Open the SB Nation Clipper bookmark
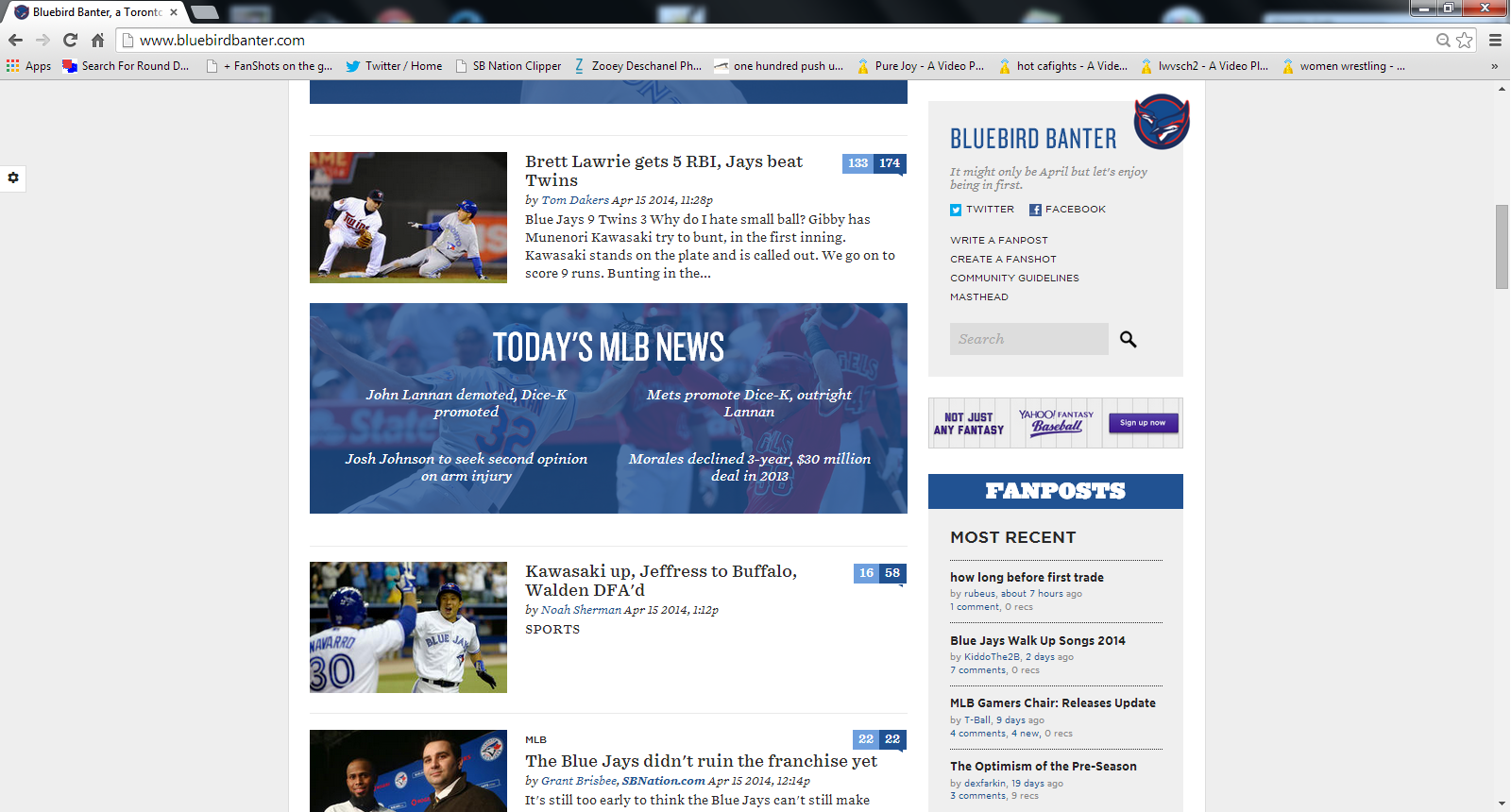 (x=508, y=66)
